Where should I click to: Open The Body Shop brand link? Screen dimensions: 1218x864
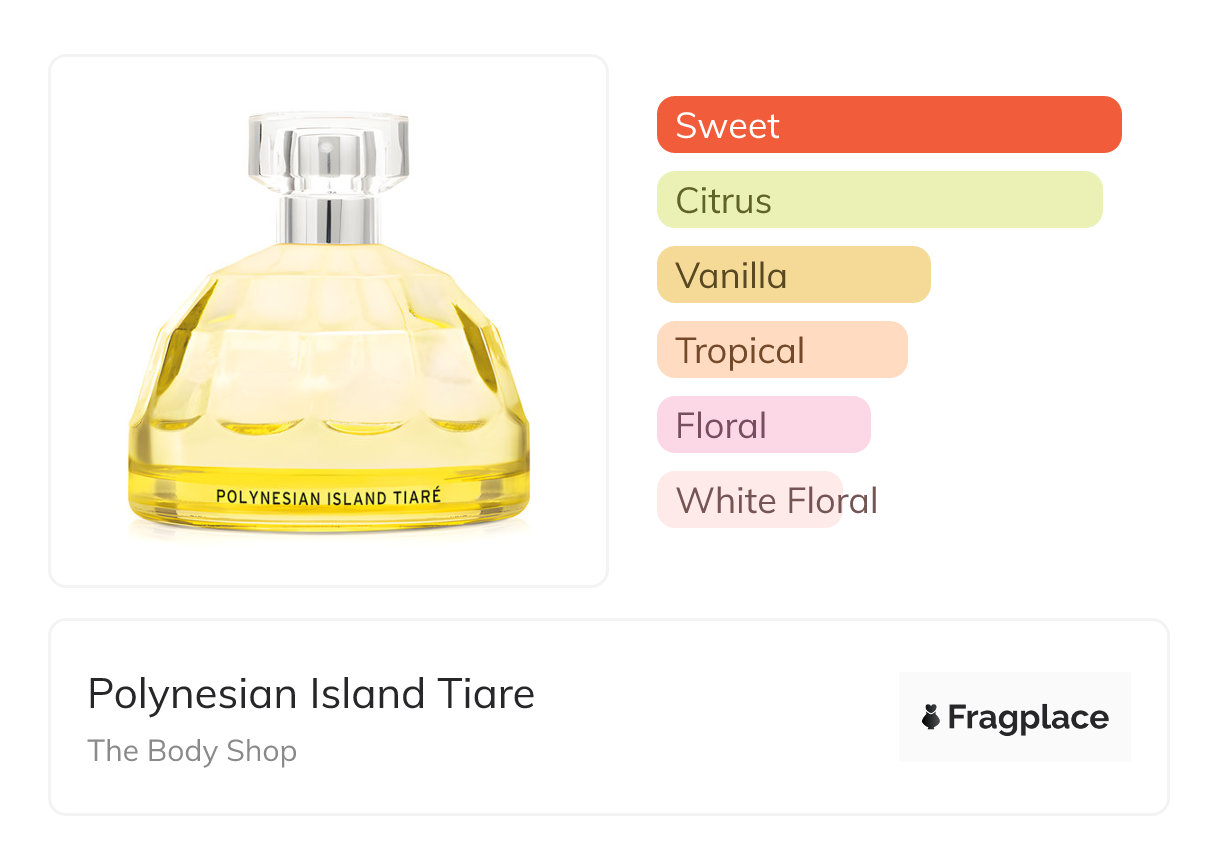click(192, 751)
